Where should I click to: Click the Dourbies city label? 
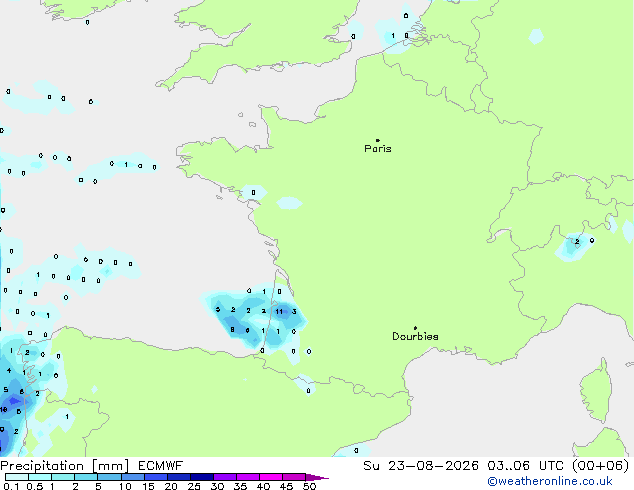tap(415, 336)
